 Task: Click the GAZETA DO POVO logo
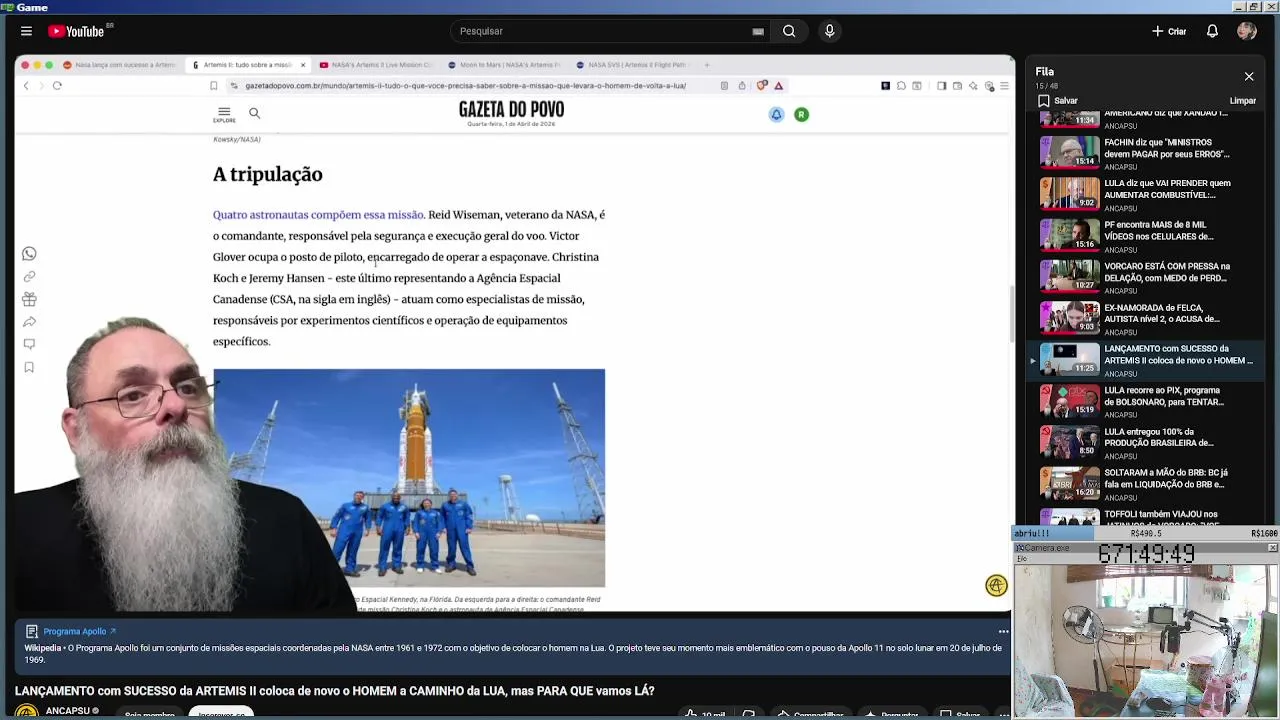[511, 110]
